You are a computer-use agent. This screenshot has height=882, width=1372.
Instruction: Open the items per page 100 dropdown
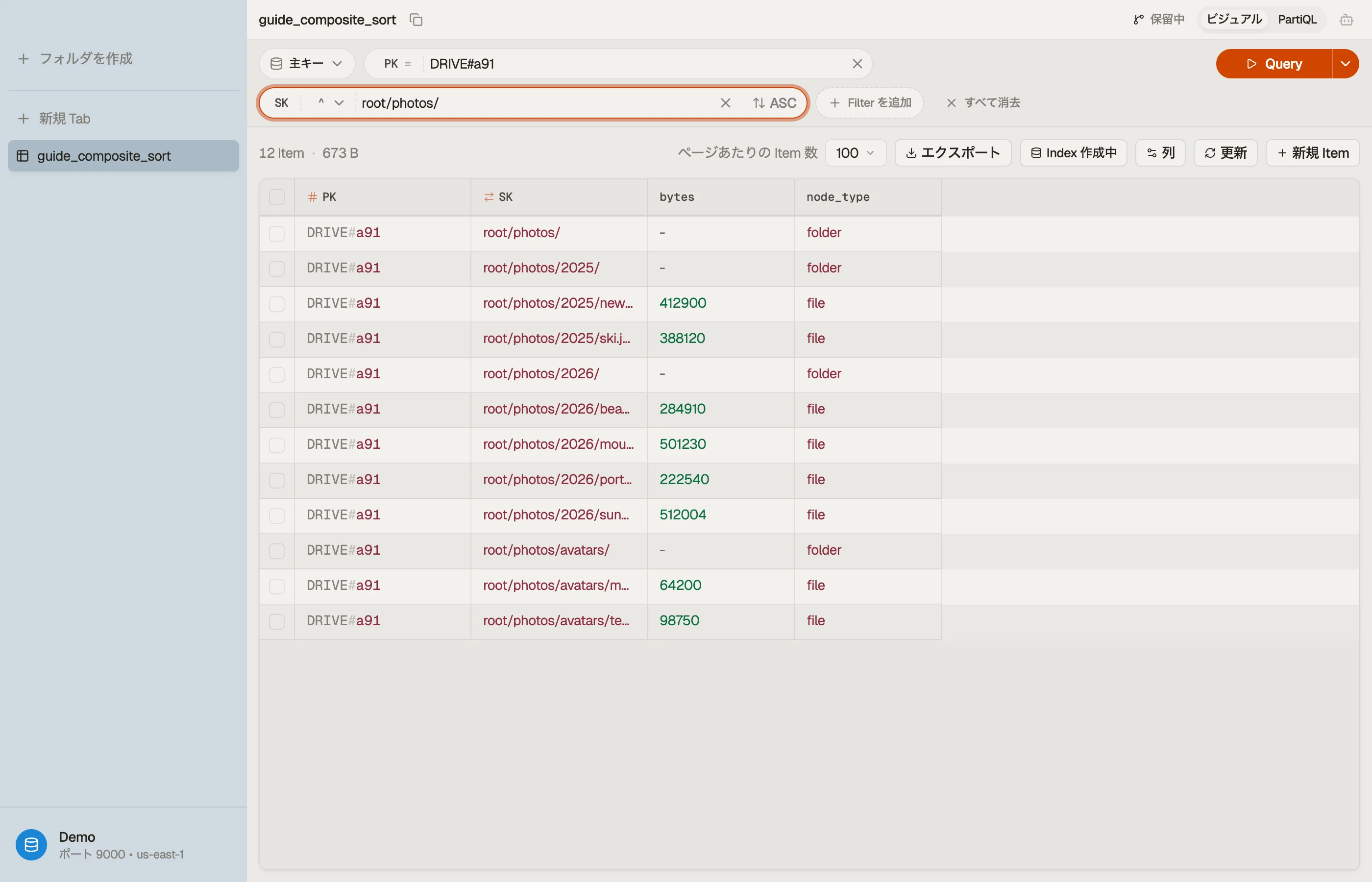pos(856,153)
